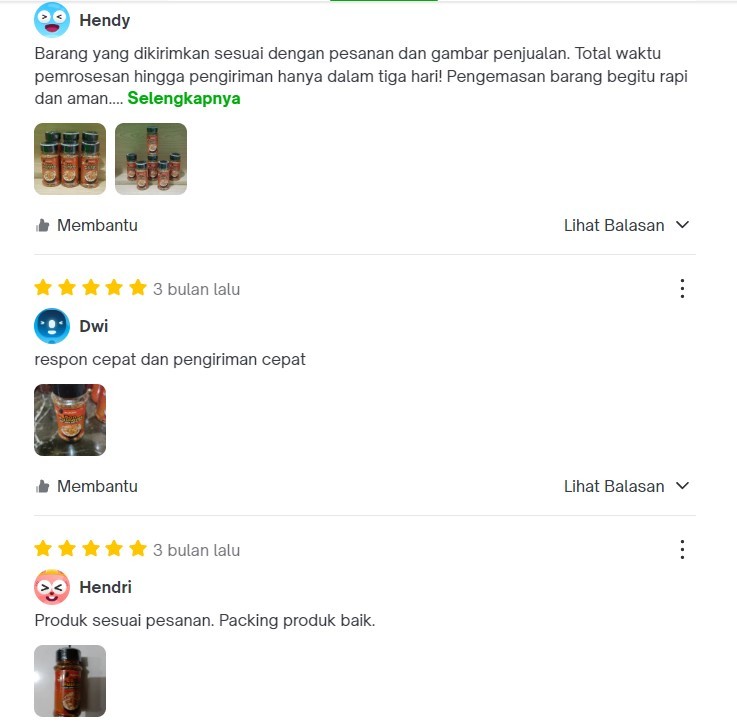Expand Lihat Balasan on Dwi's review
Viewport: 737px width, 723px height.
tap(627, 486)
